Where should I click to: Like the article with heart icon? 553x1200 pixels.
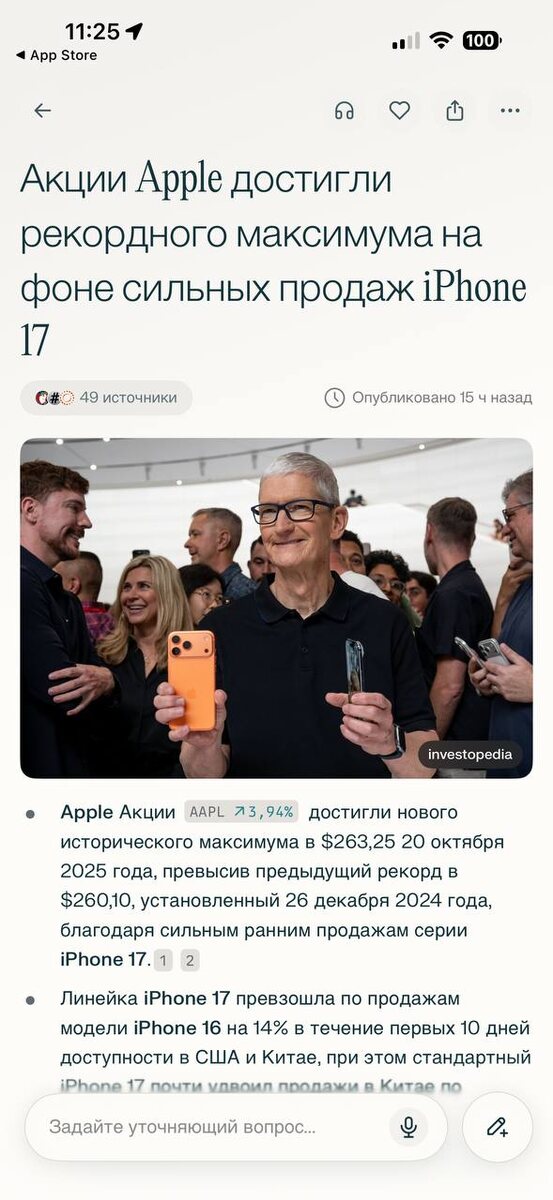click(x=399, y=111)
